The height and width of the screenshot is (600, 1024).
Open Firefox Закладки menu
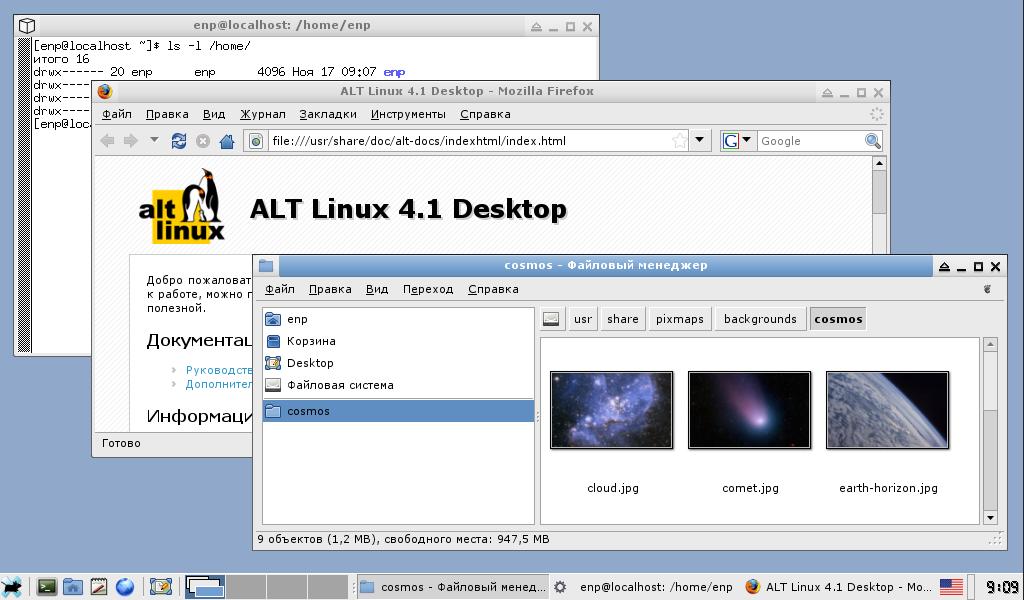328,114
